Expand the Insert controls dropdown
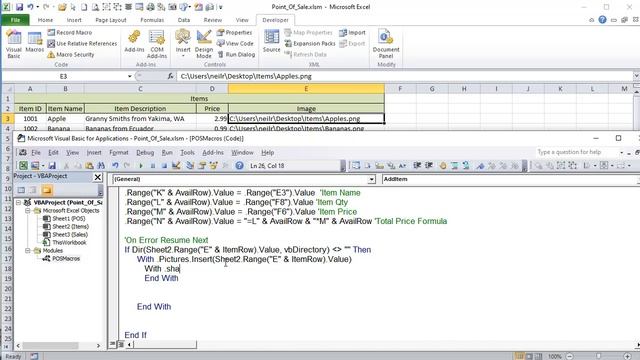640x360 pixels. pyautogui.click(x=183, y=44)
